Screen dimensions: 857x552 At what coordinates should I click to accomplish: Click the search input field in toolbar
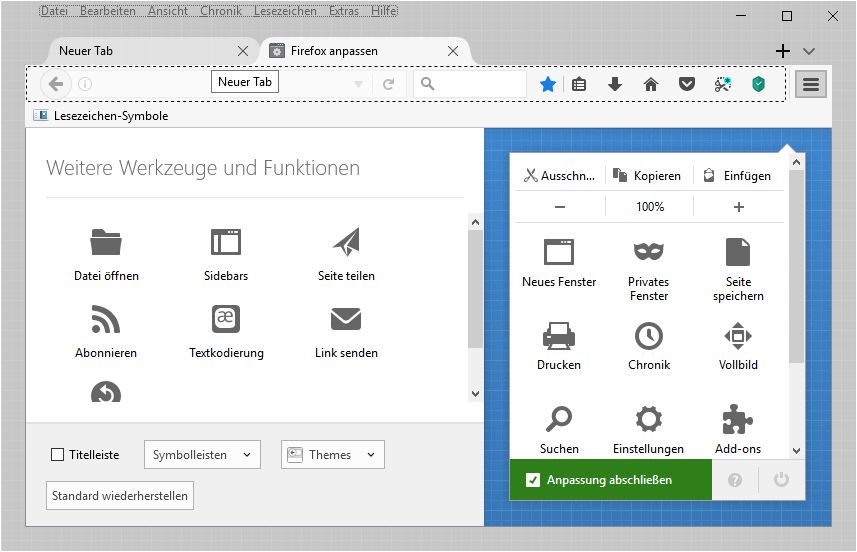(x=470, y=84)
